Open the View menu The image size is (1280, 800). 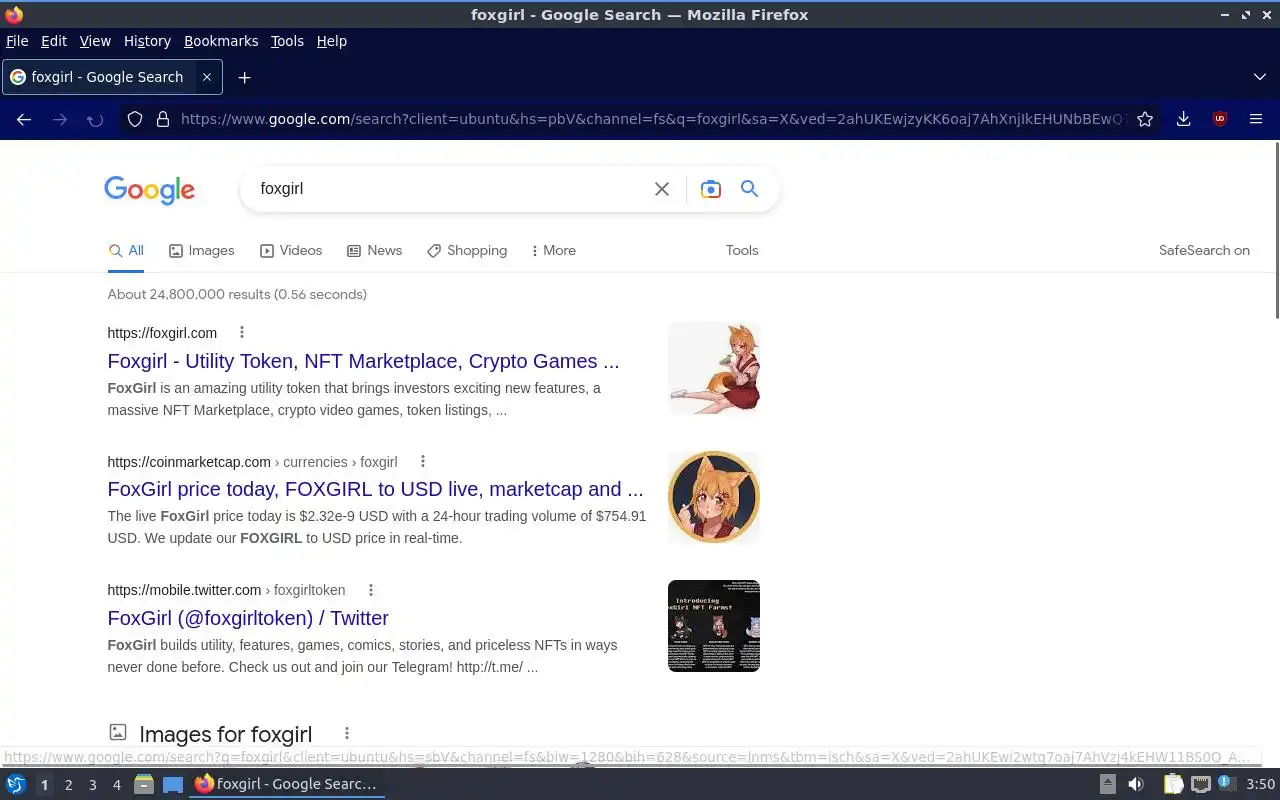95,41
